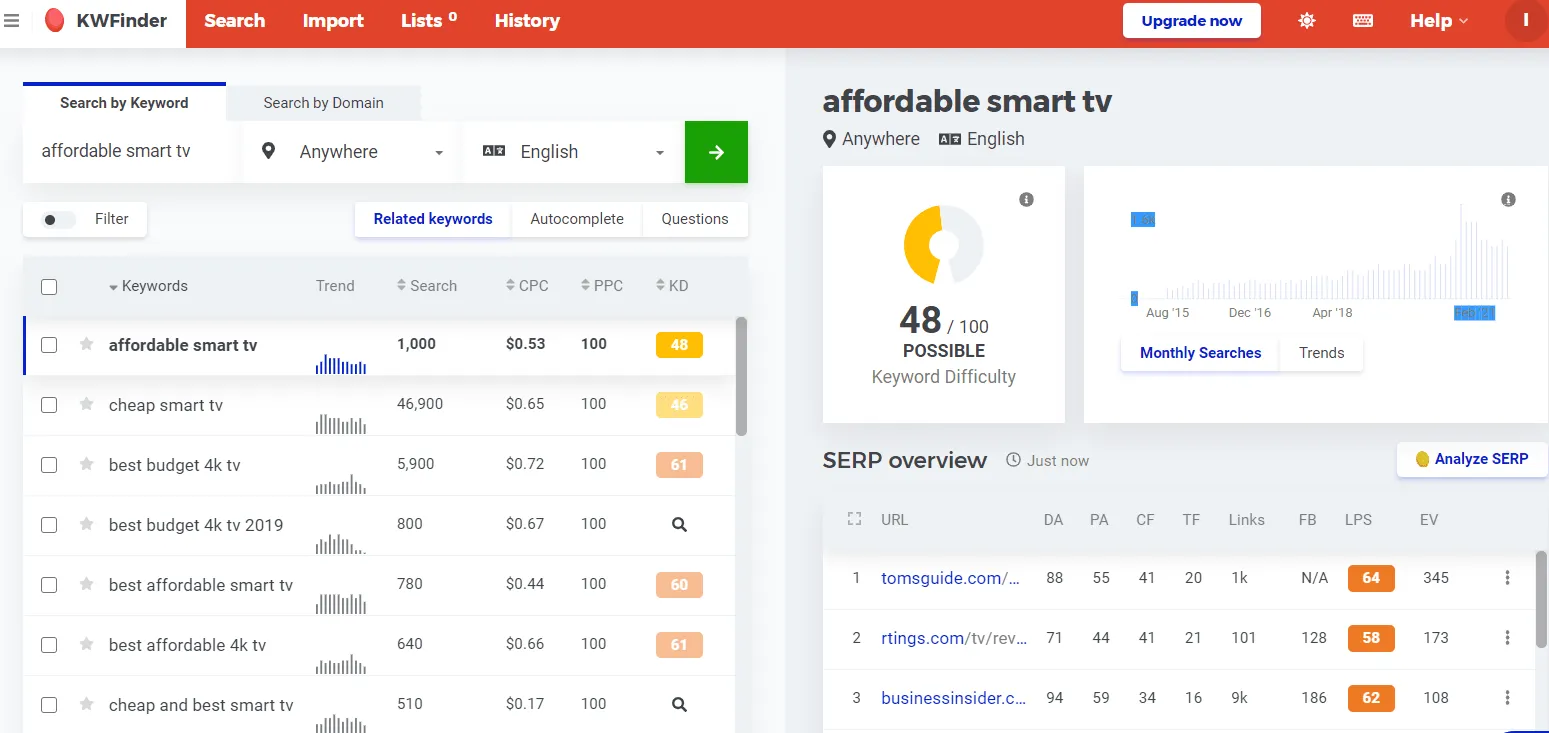Open the hamburger menu icon
Viewport: 1549px width, 733px height.
pos(12,21)
